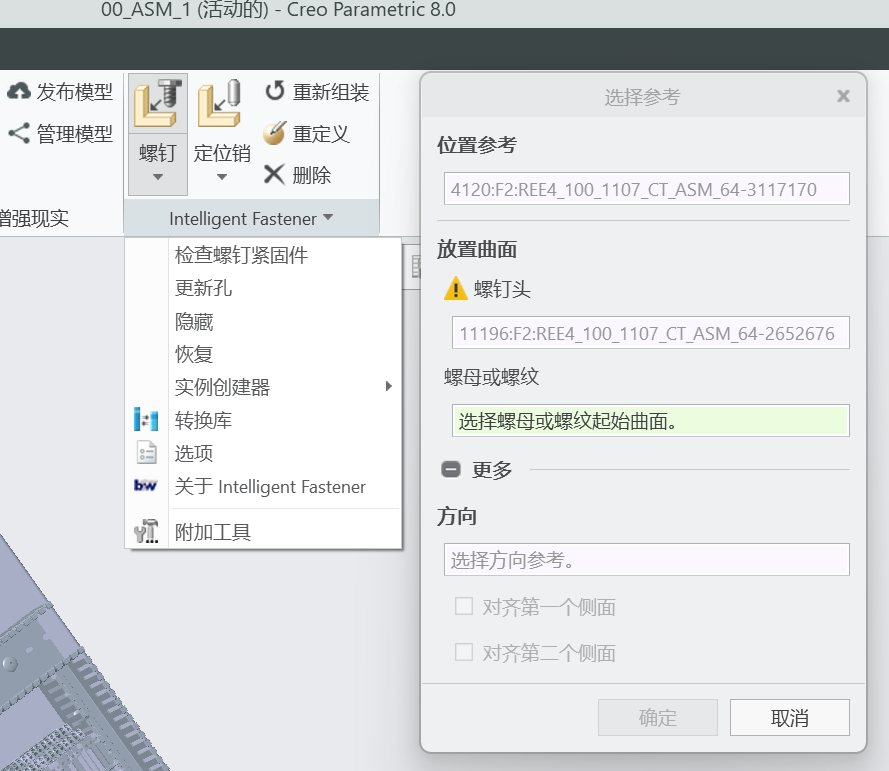Close the 选择参考 dialog
The image size is (889, 771).
click(843, 96)
